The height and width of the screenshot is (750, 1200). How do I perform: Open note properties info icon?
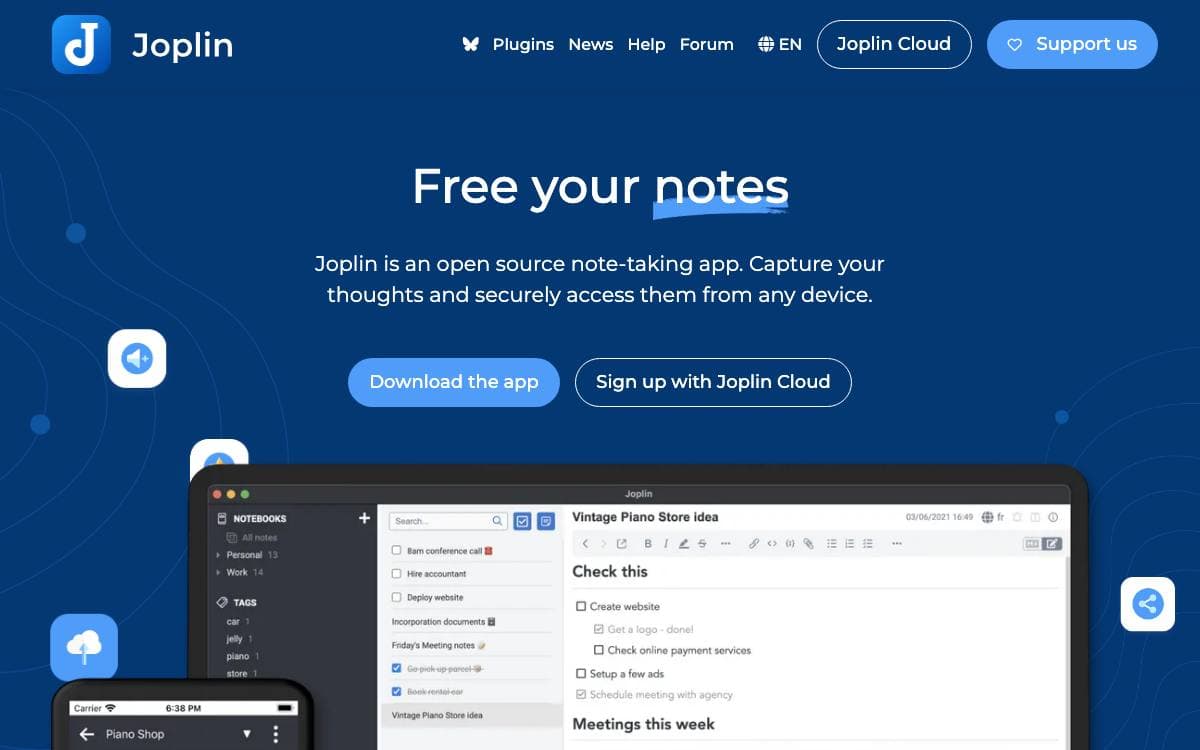pyautogui.click(x=1053, y=517)
